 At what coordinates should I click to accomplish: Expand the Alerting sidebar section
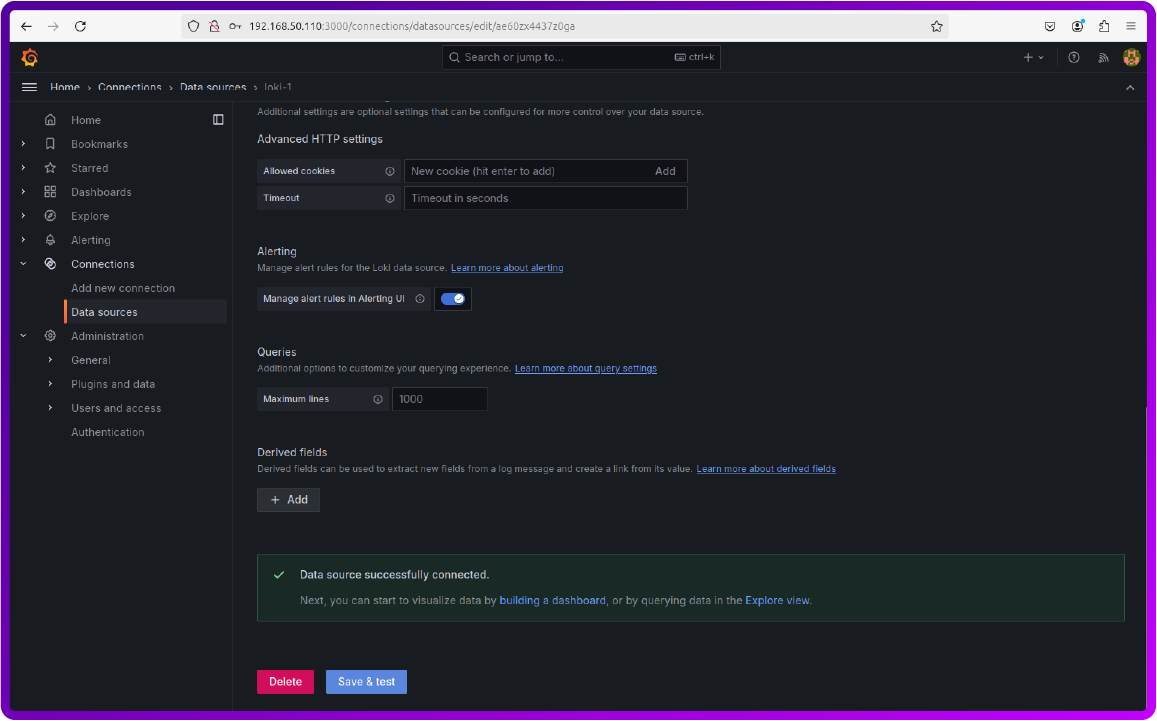[x=24, y=240]
